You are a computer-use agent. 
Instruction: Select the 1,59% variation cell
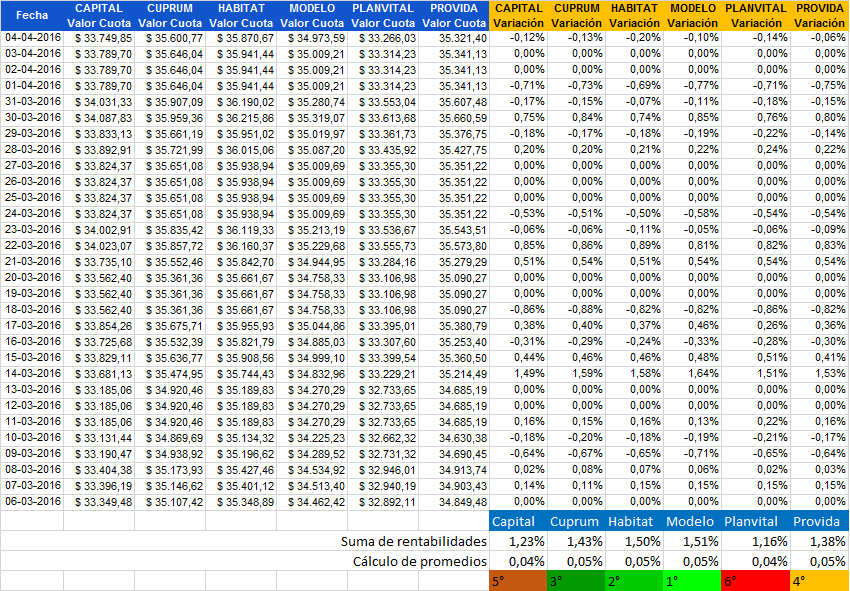(x=577, y=374)
